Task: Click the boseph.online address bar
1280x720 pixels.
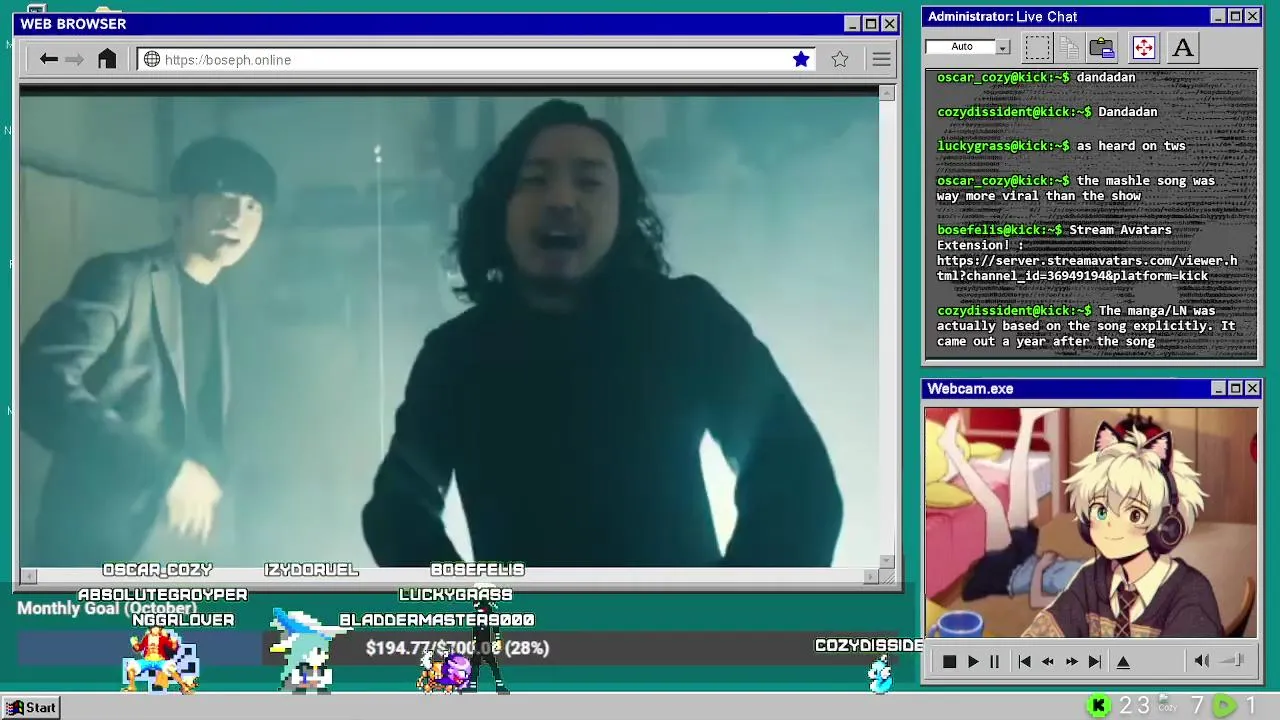Action: pyautogui.click(x=478, y=60)
